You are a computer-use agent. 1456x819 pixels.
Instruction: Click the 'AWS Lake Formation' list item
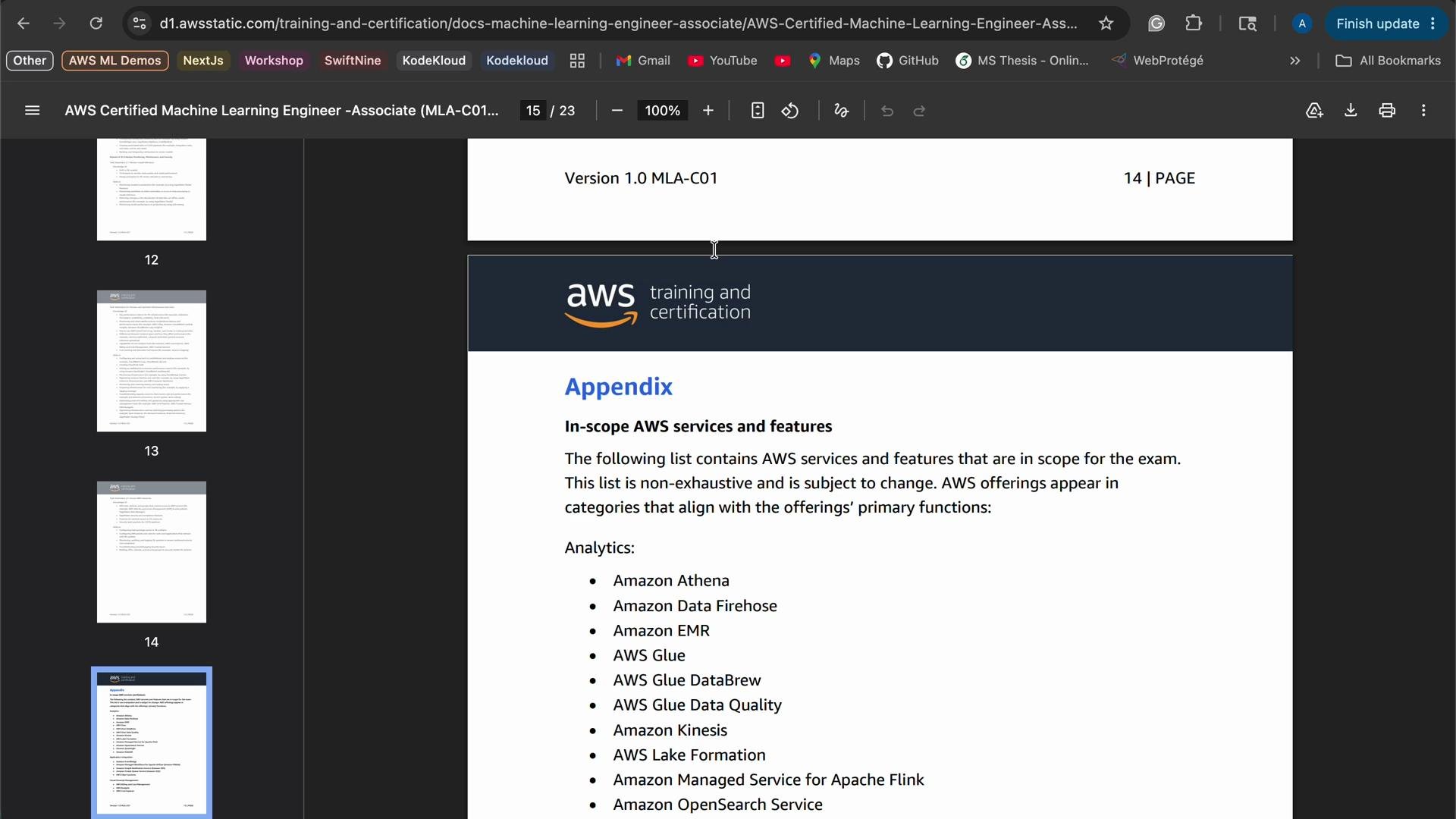click(x=689, y=755)
